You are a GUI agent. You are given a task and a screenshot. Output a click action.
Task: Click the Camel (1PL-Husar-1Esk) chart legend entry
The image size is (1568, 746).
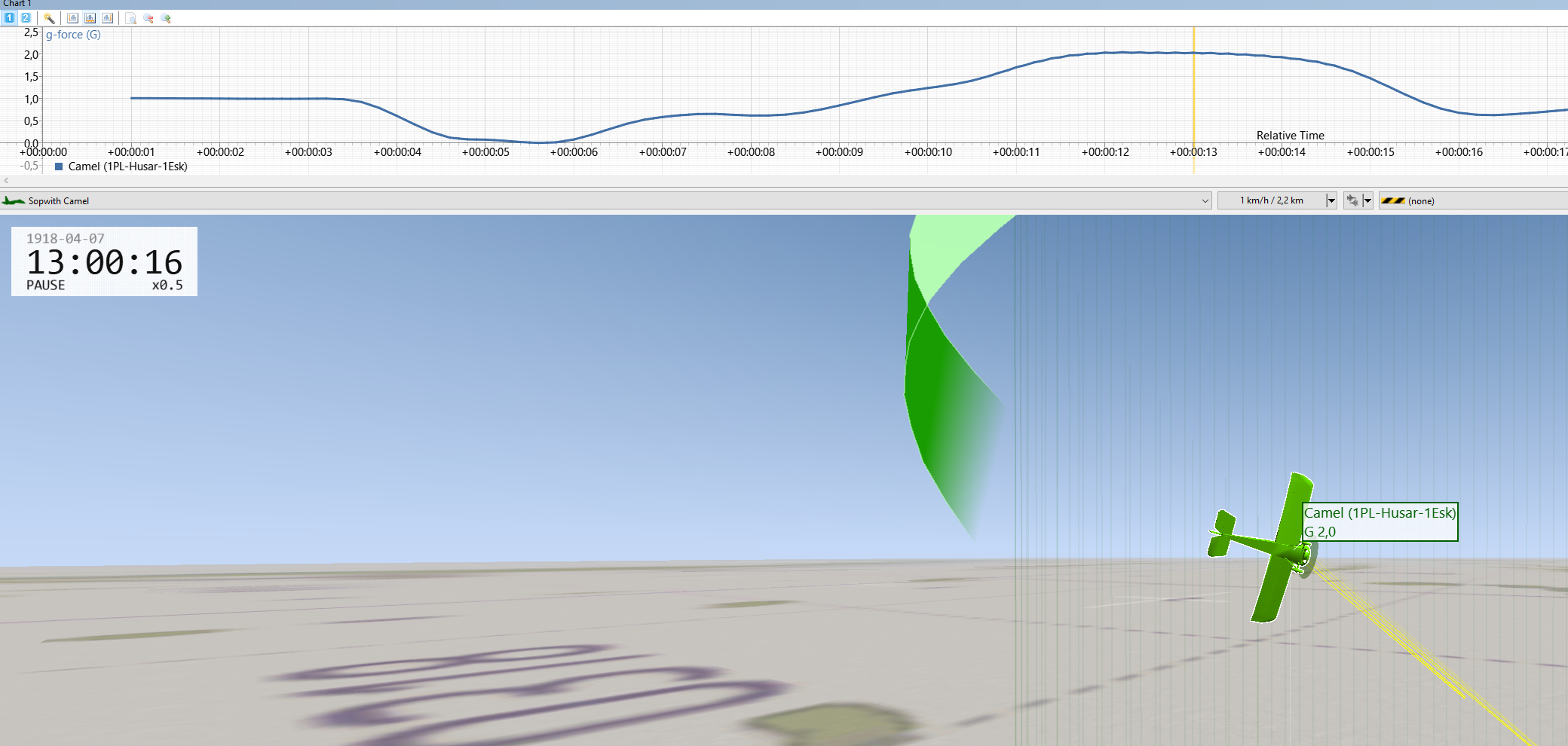point(127,167)
